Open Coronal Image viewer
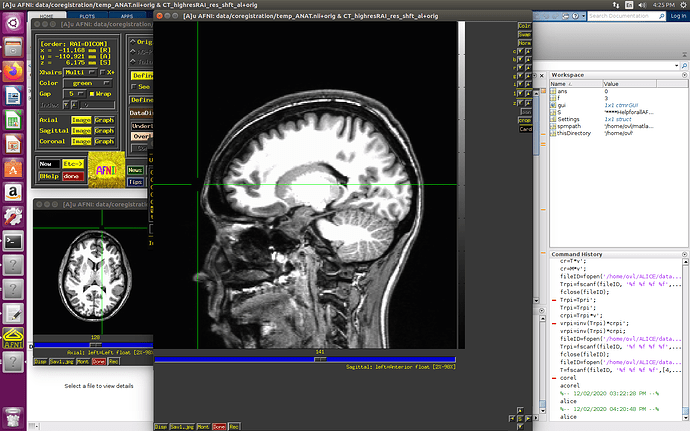 pyautogui.click(x=81, y=141)
